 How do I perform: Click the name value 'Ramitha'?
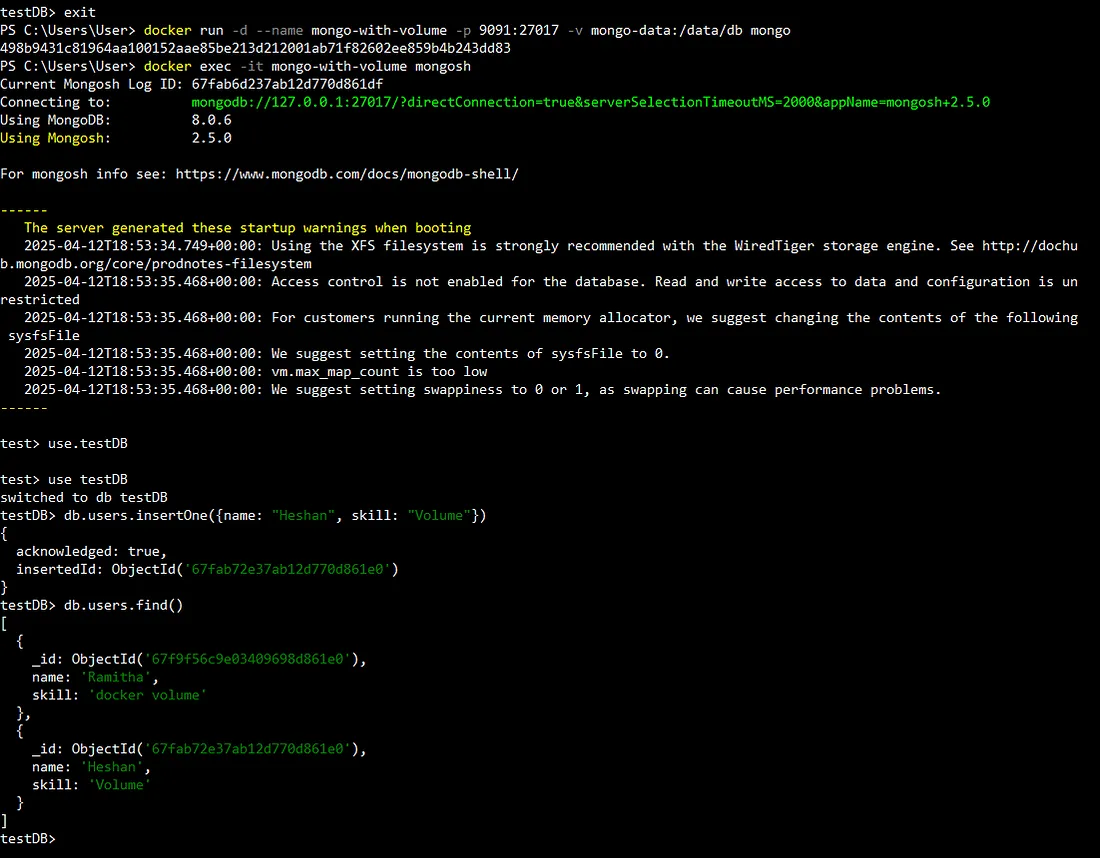116,677
